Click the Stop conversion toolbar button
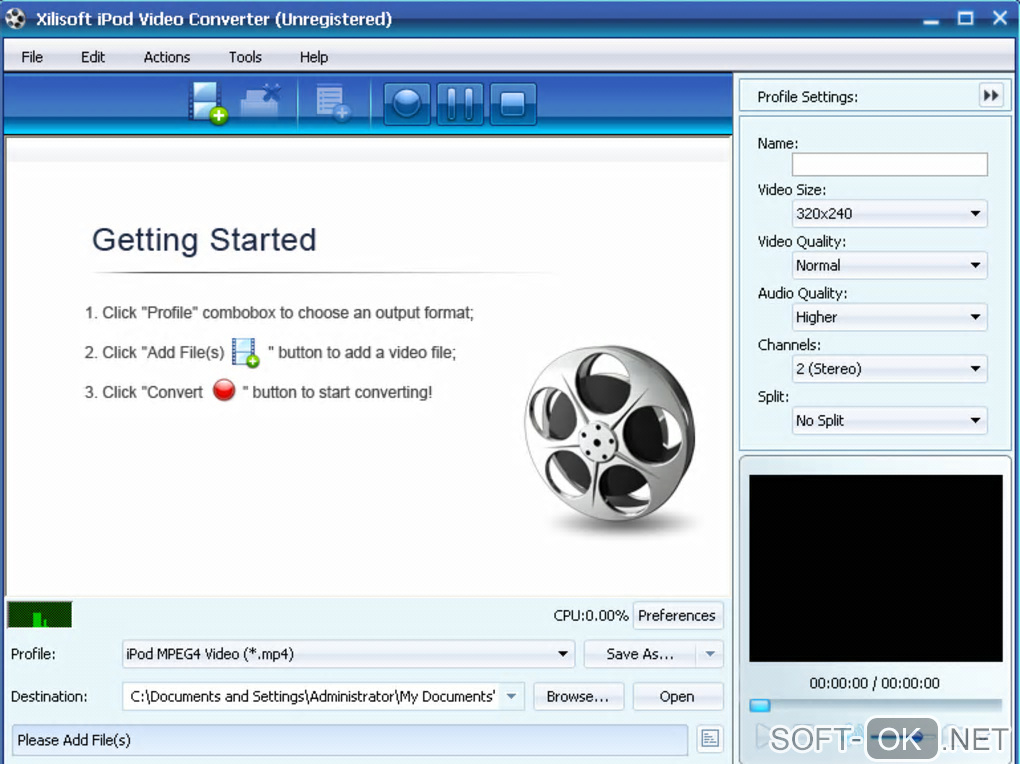 pos(513,103)
